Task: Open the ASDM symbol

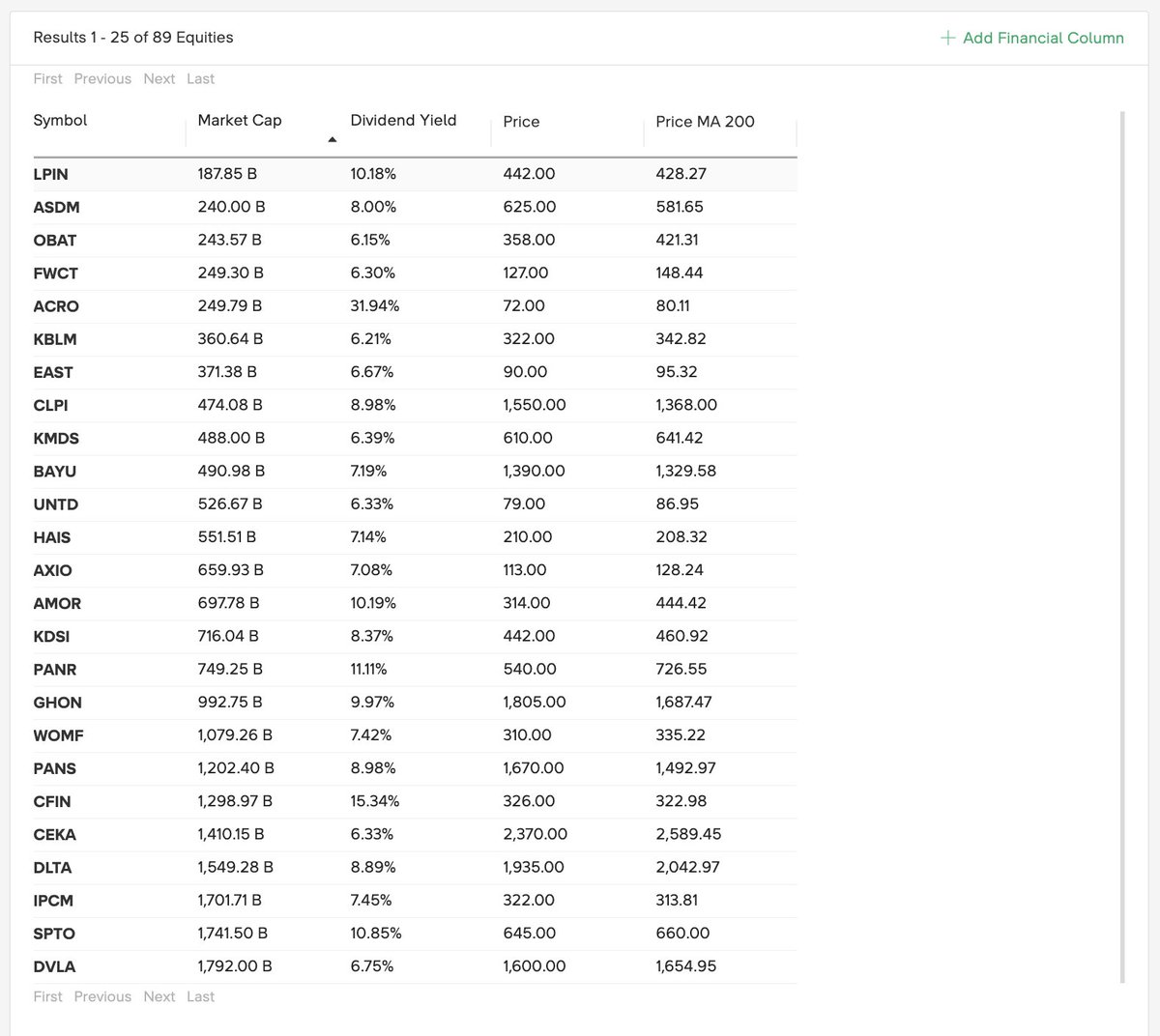Action: coord(56,207)
